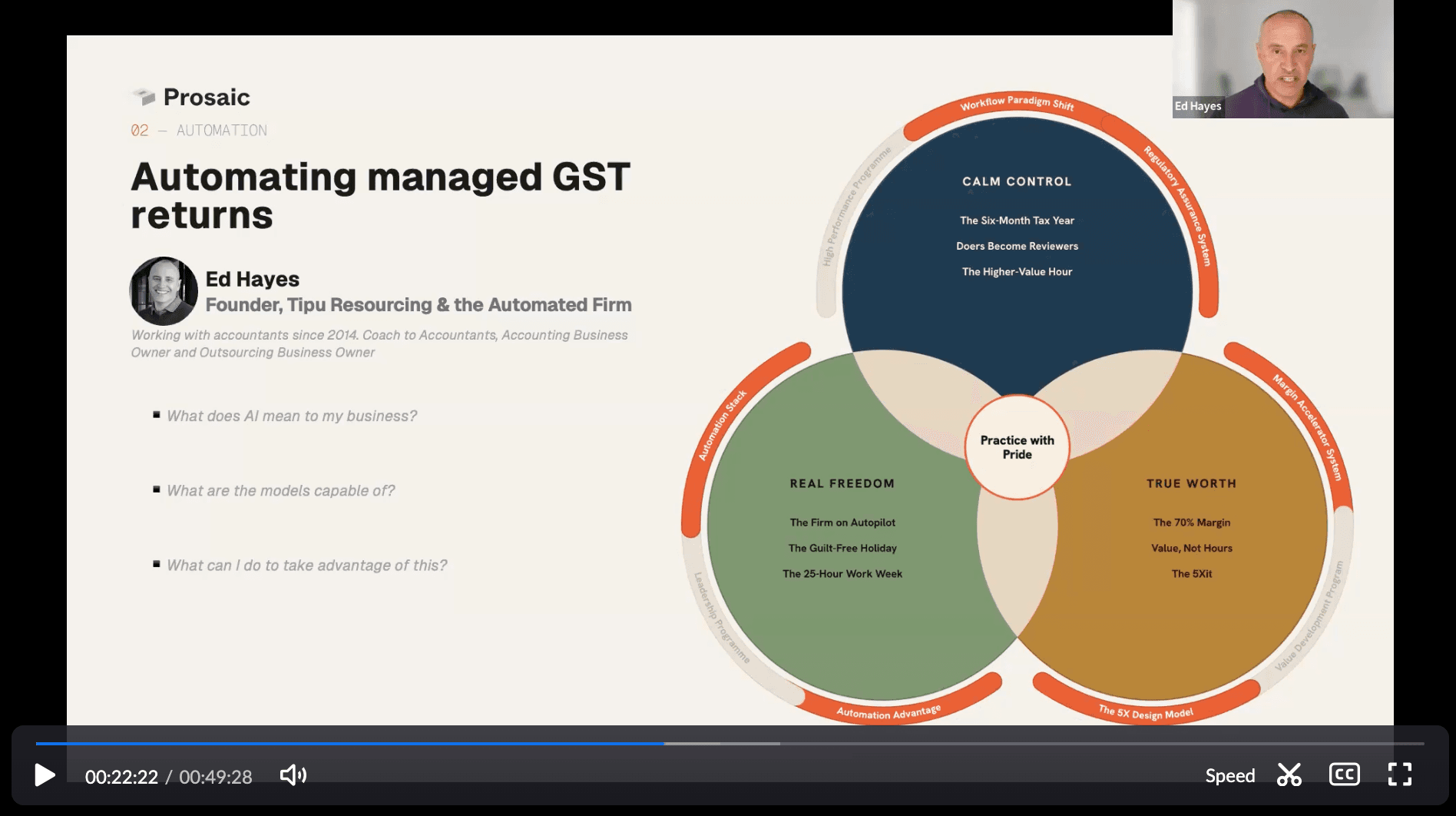1456x816 pixels.
Task: Click 'The 5Xit' text
Action: [1191, 574]
